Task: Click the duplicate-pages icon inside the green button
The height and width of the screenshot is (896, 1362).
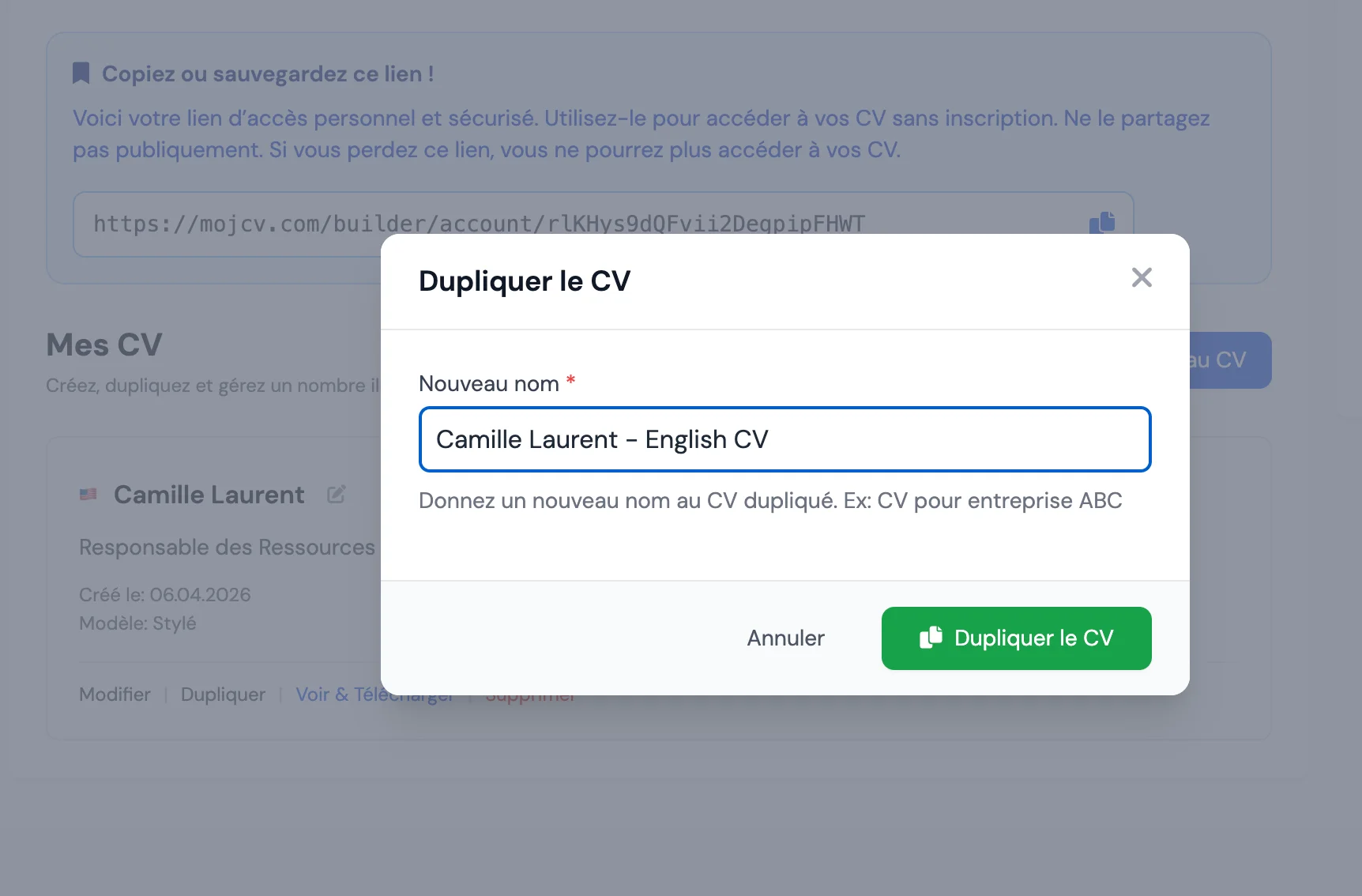Action: click(x=932, y=638)
